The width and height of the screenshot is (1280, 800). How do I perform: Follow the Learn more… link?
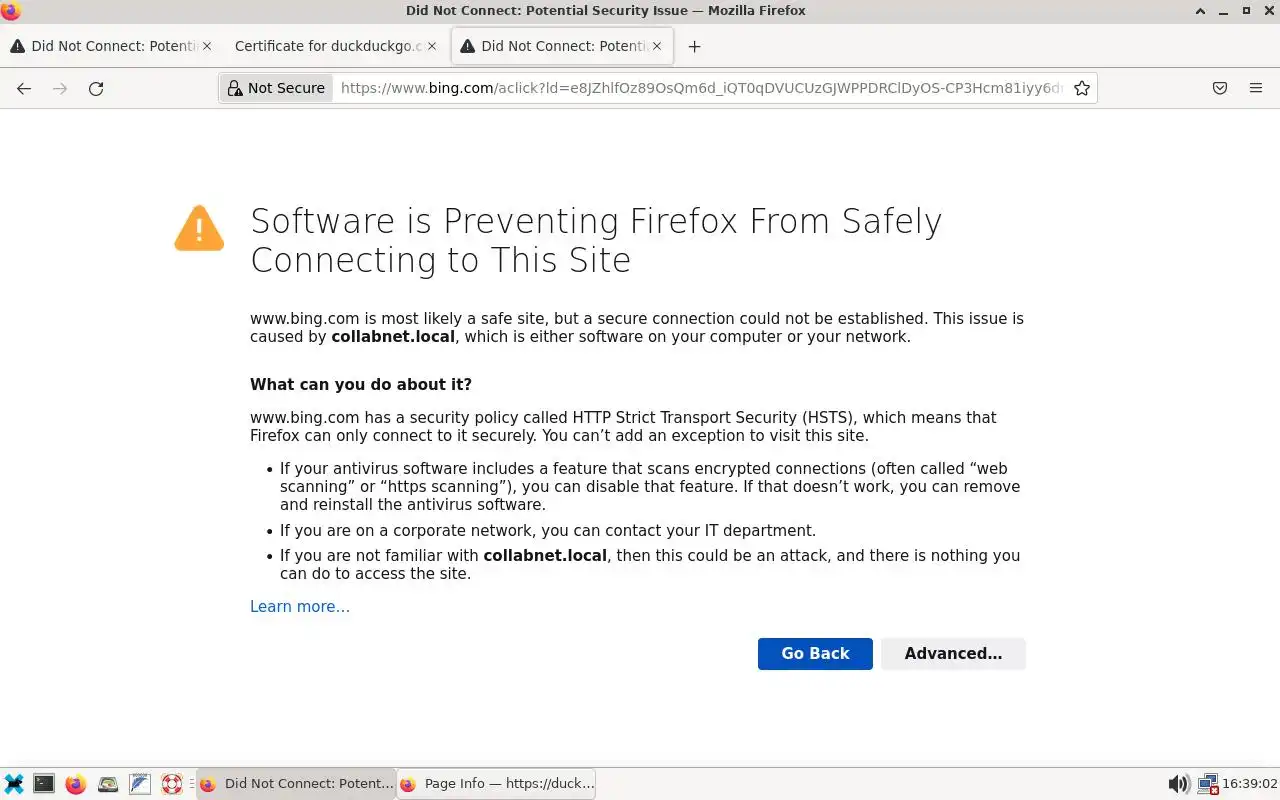[x=300, y=606]
